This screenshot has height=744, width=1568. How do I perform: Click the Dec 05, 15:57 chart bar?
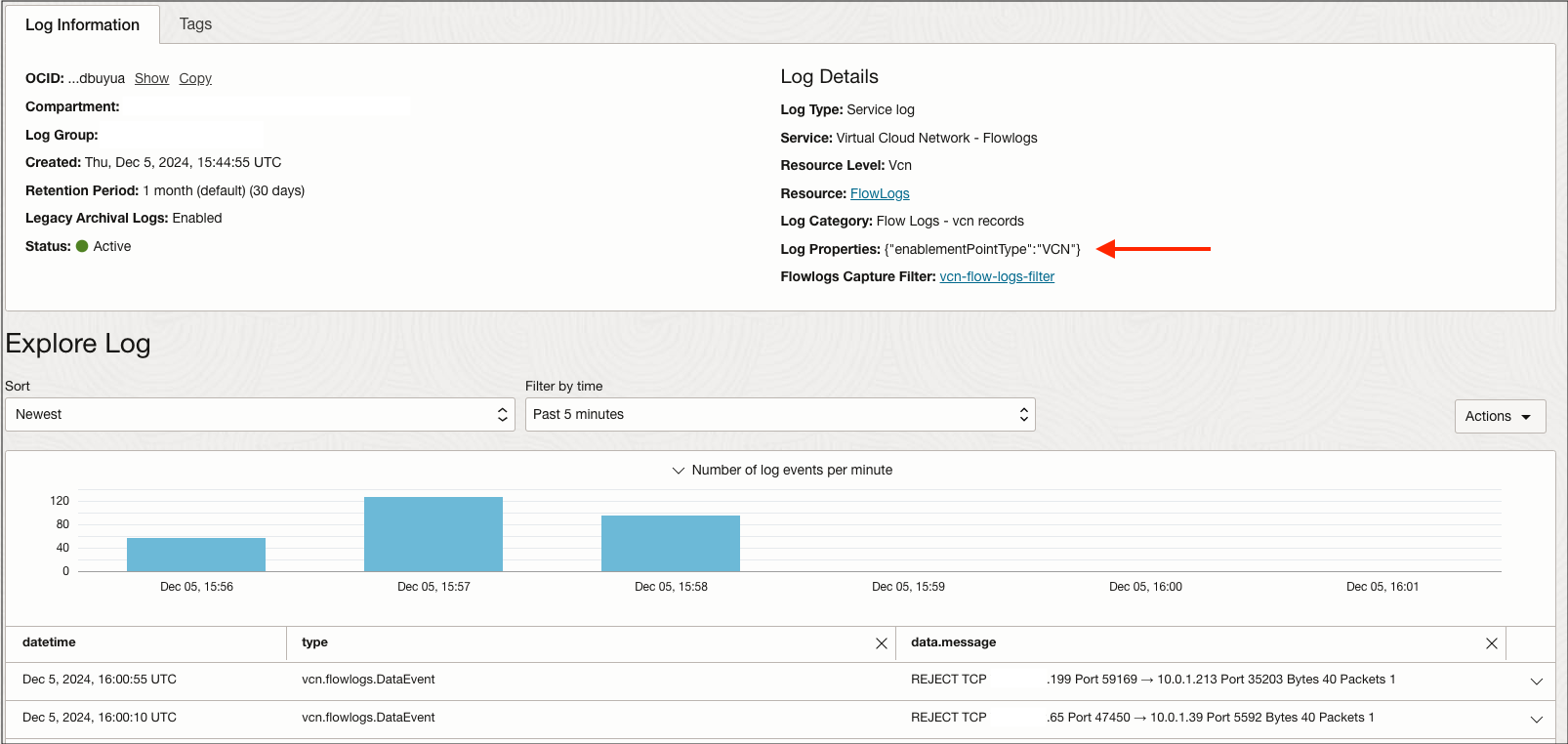click(433, 534)
